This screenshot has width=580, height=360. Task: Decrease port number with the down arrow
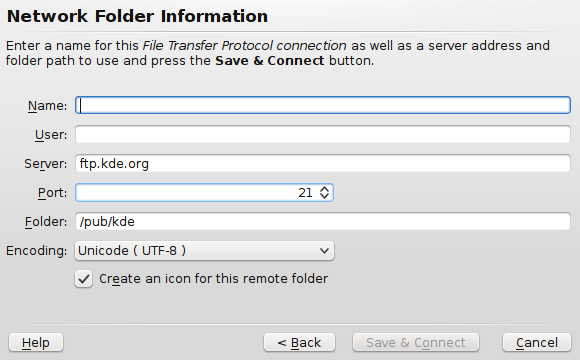click(x=324, y=196)
